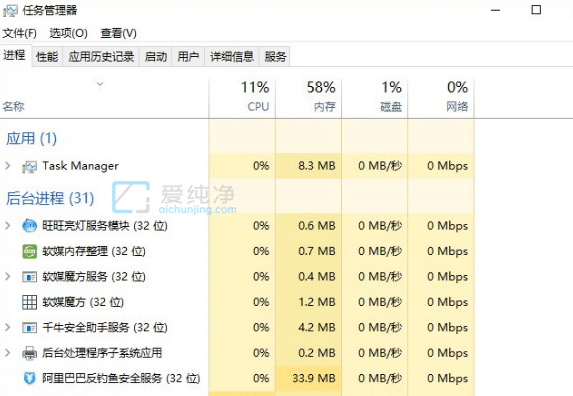Expand the 千牛安全助手服务 process row
Viewport: 573px width, 396px height.
8,327
